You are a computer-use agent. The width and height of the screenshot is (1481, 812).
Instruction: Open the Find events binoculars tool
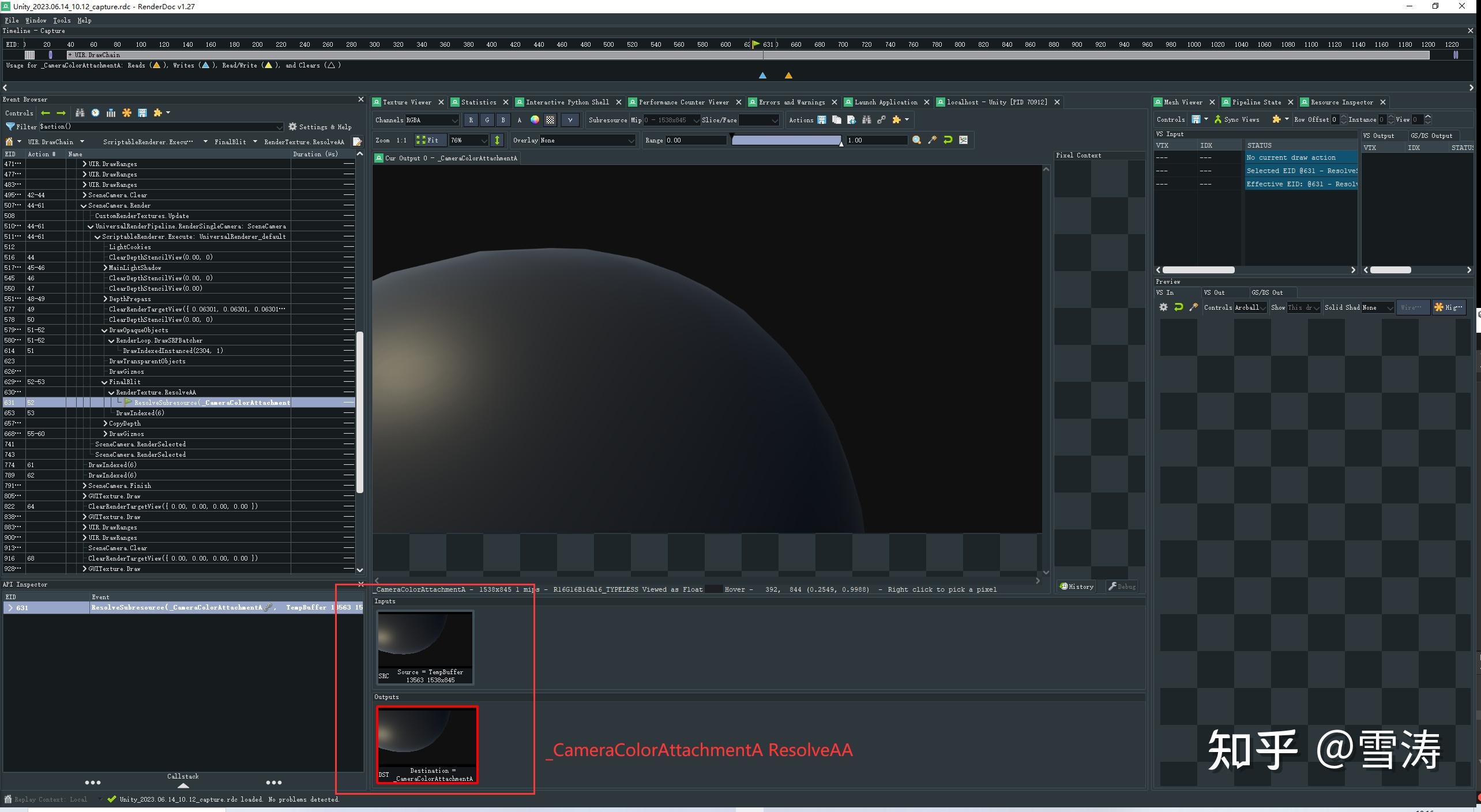(80, 113)
